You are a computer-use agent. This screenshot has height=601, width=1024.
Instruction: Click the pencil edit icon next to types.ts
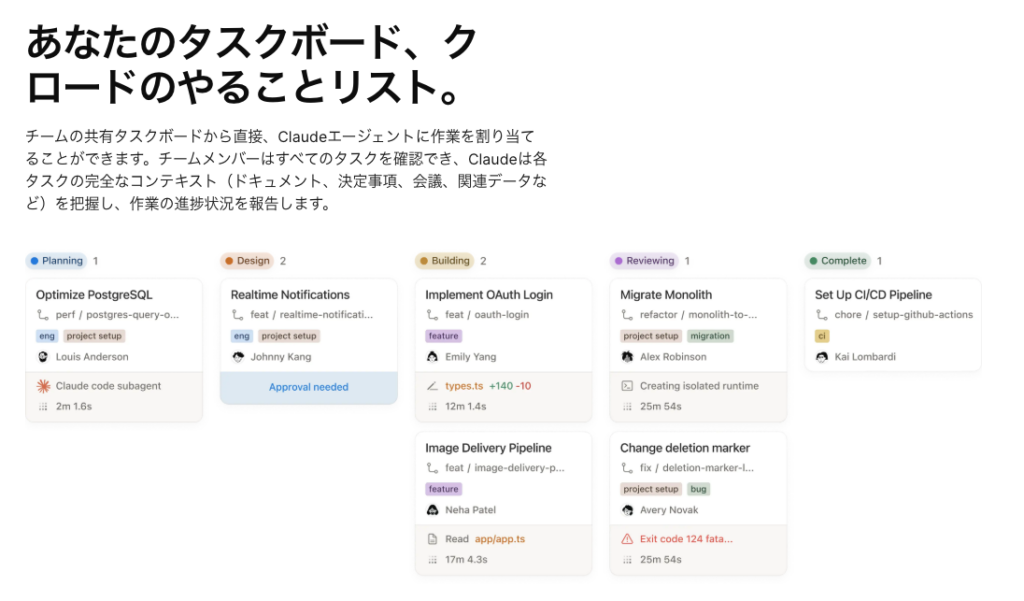click(x=432, y=386)
